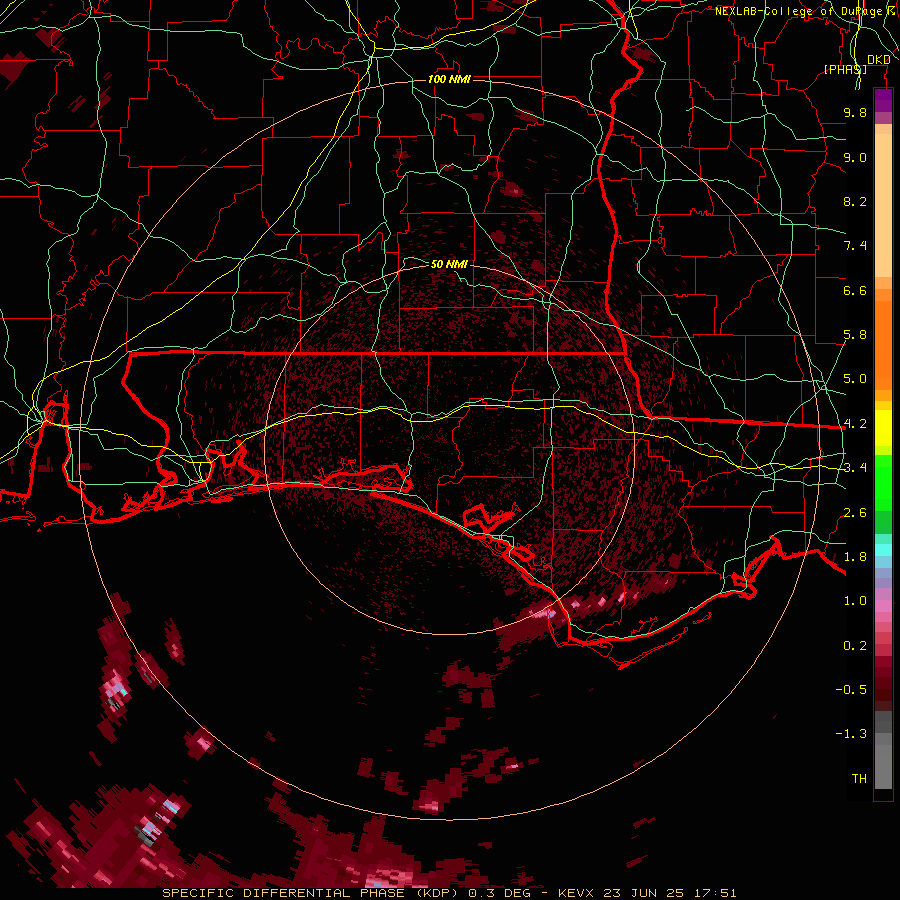Click the 7.4 value on the KDP scale
900x900 pixels.
(x=855, y=246)
